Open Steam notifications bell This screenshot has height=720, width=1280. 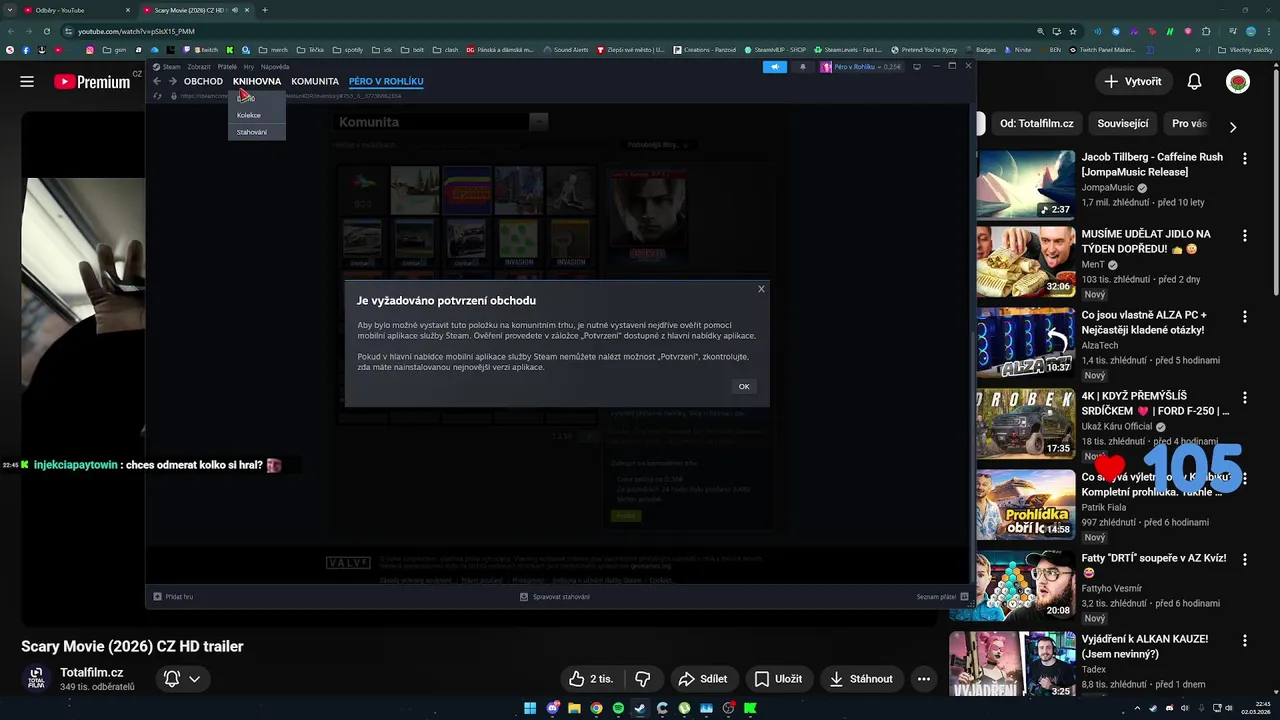[x=802, y=67]
